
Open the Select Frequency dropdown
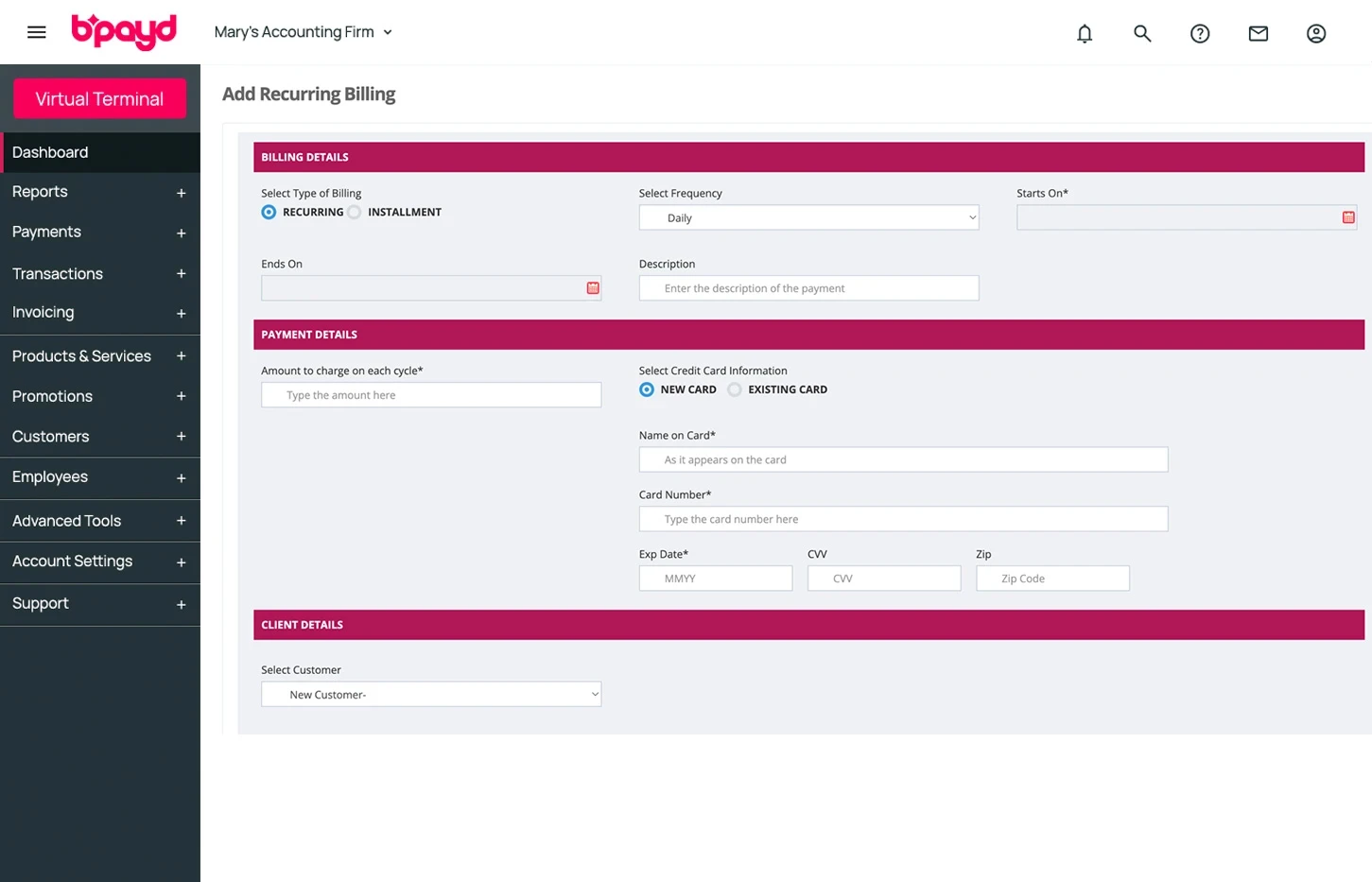tap(808, 217)
